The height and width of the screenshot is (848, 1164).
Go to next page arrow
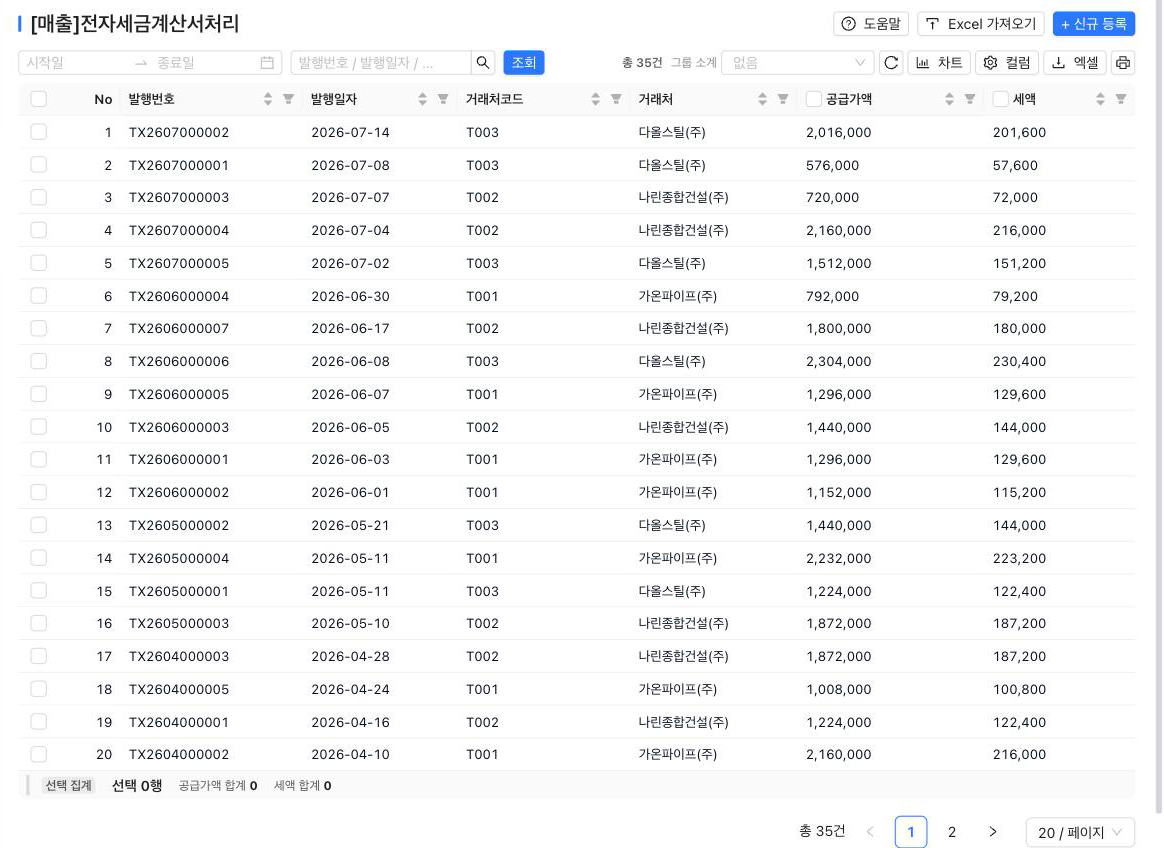[993, 832]
